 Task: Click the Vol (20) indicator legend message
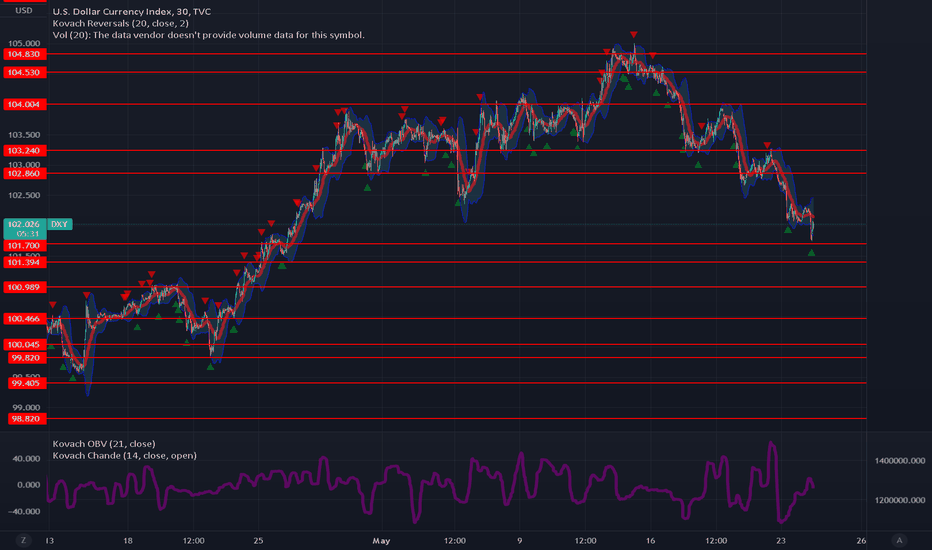(x=208, y=35)
